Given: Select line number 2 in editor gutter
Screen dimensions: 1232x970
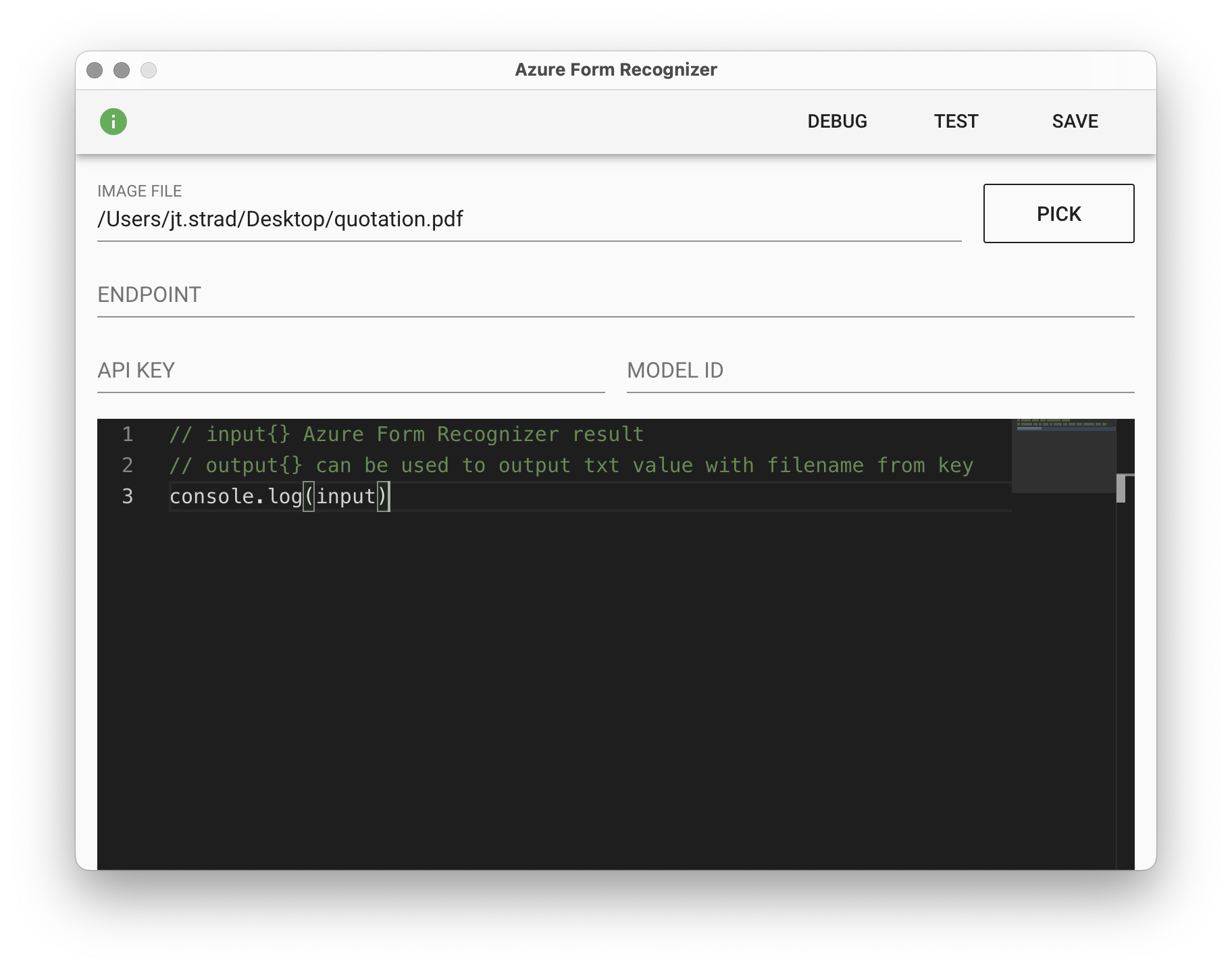Looking at the screenshot, I should point(128,465).
